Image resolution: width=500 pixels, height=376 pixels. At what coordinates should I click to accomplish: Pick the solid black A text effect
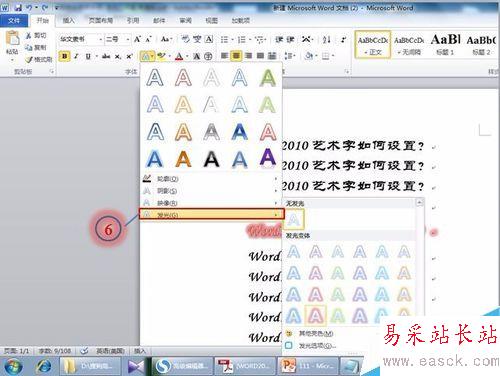click(x=211, y=159)
